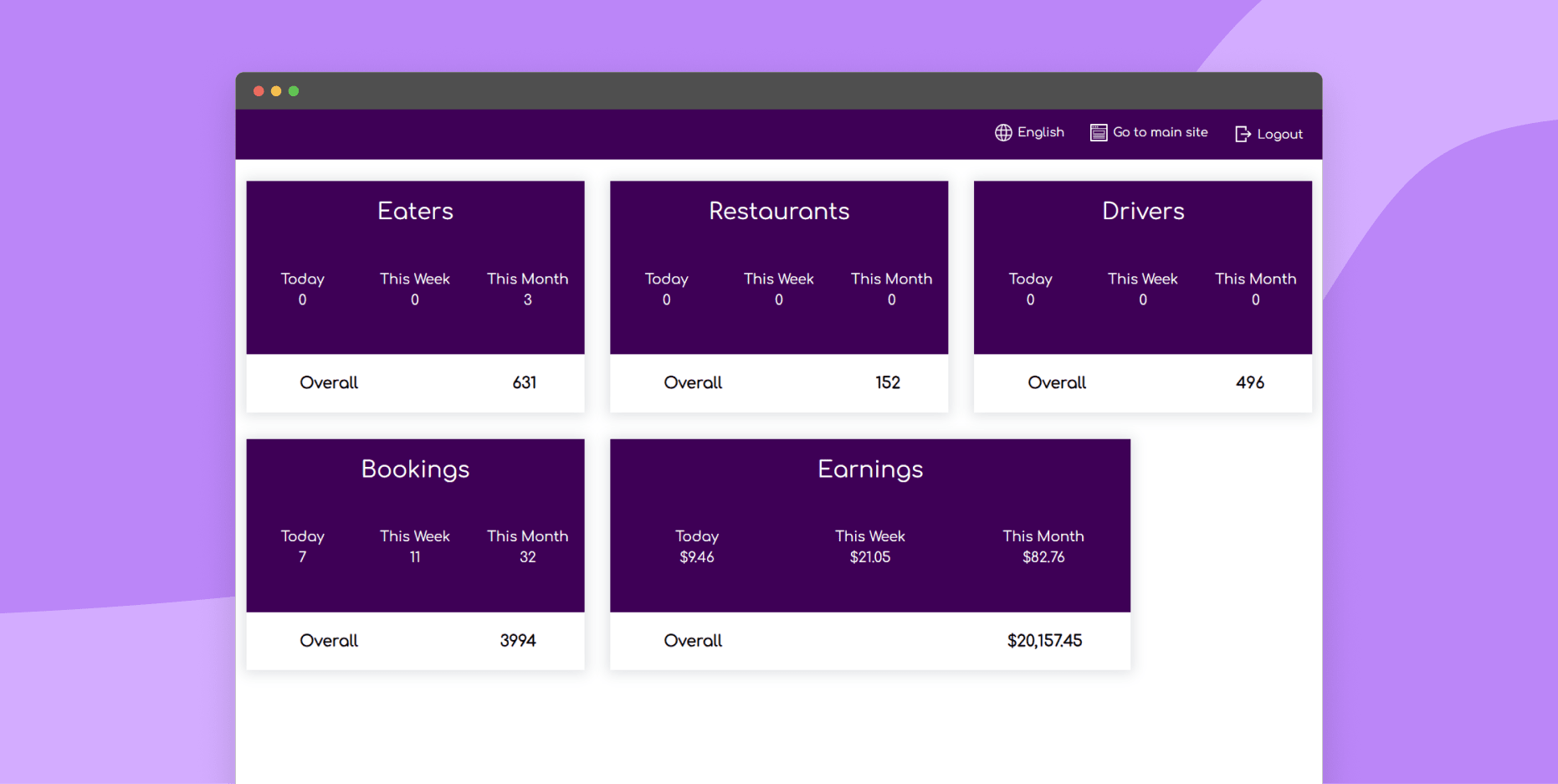
Task: Click the red close window dot
Action: click(x=259, y=91)
